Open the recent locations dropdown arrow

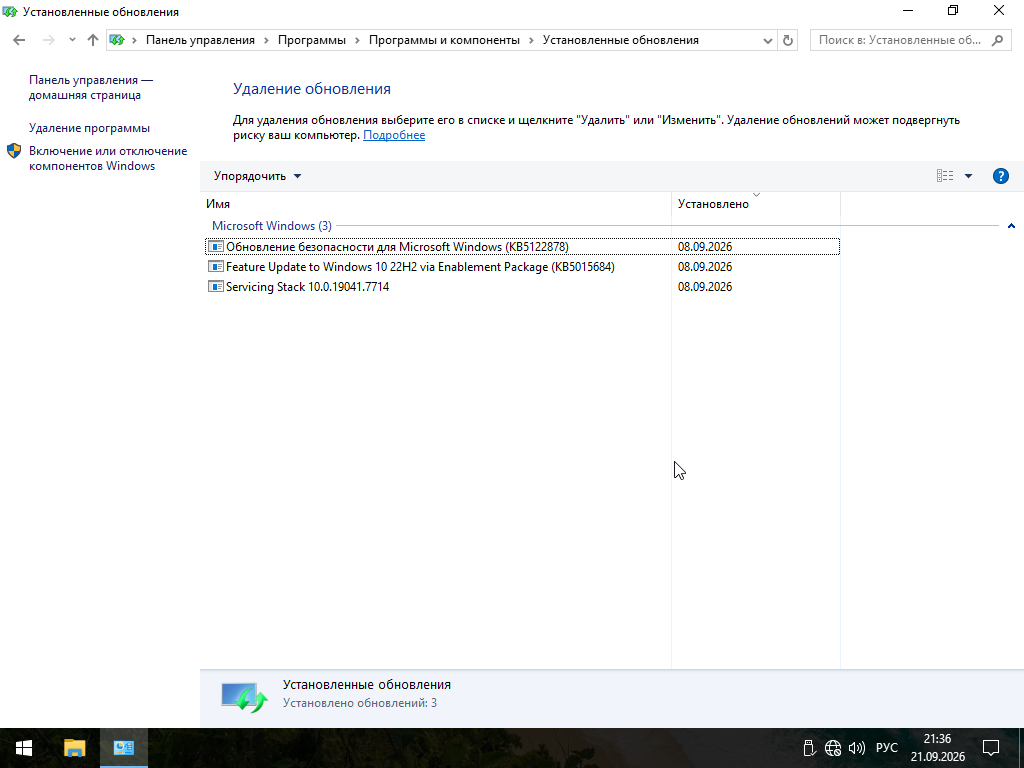(x=72, y=40)
